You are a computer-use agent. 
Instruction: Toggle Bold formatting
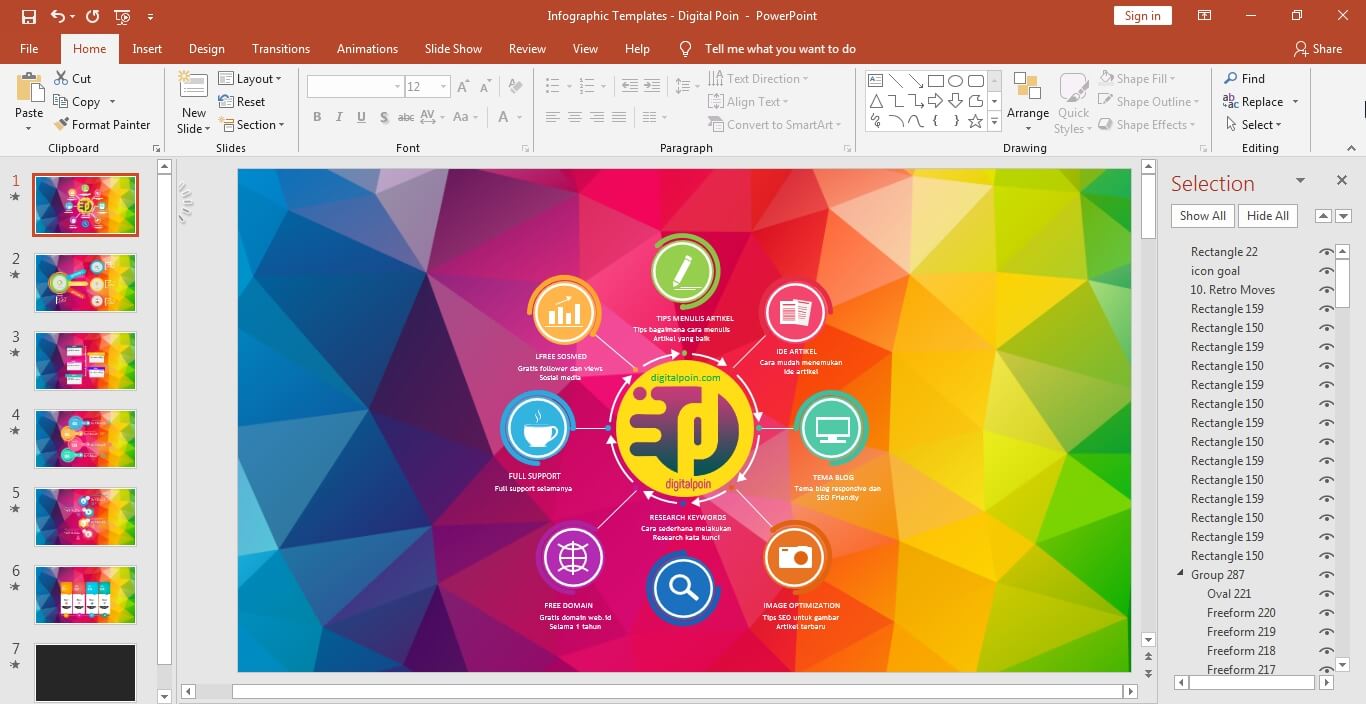click(x=317, y=117)
